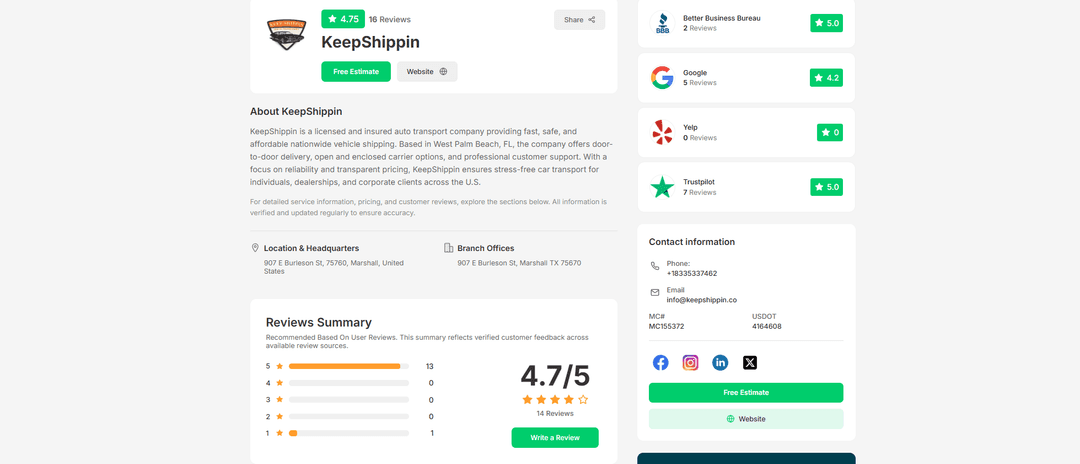Click the '5 Reviews' text under Google
Image resolution: width=1080 pixels, height=464 pixels.
click(700, 83)
